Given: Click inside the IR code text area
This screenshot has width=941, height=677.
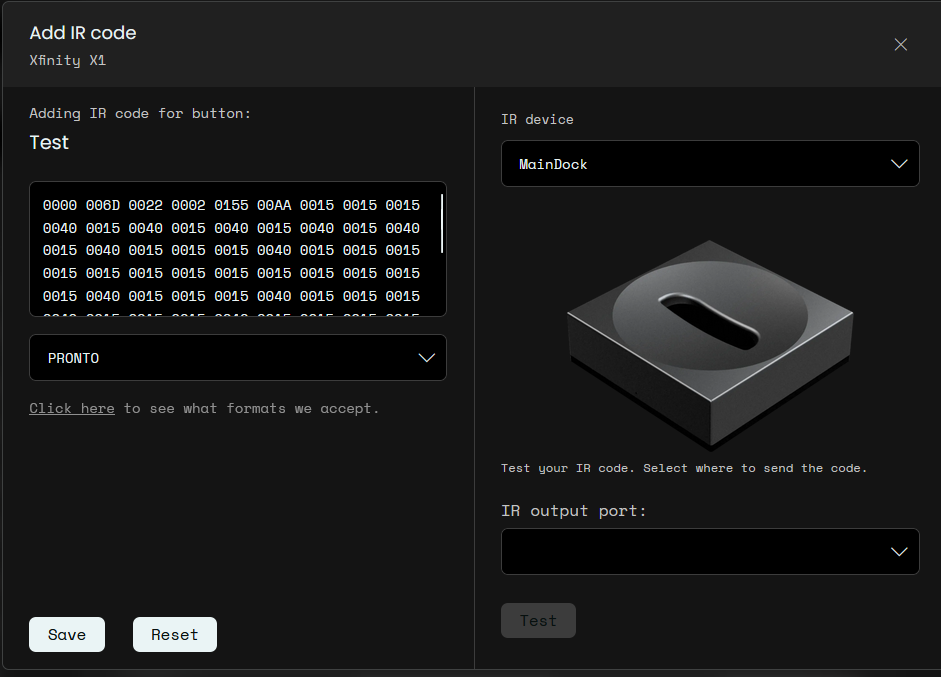Looking at the screenshot, I should click(x=238, y=248).
